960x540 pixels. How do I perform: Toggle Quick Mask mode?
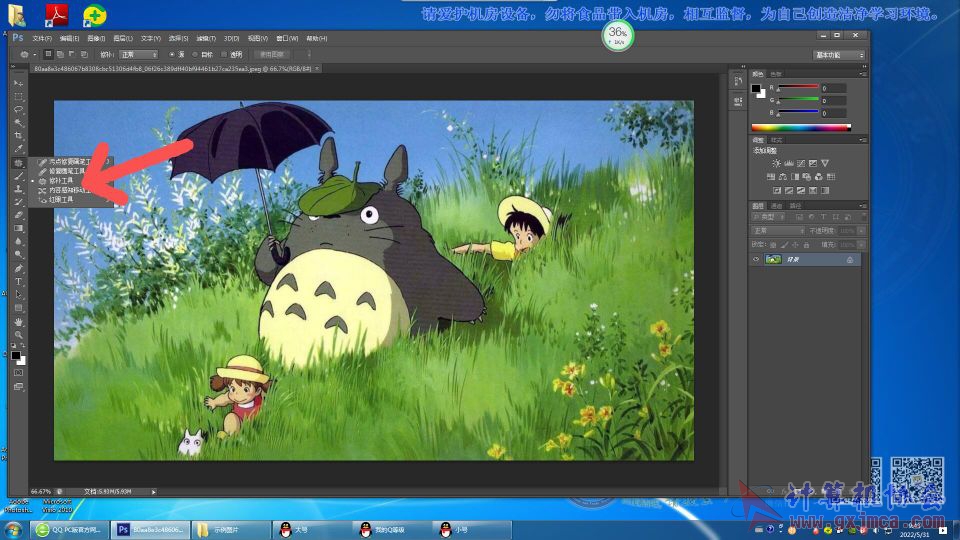point(18,373)
